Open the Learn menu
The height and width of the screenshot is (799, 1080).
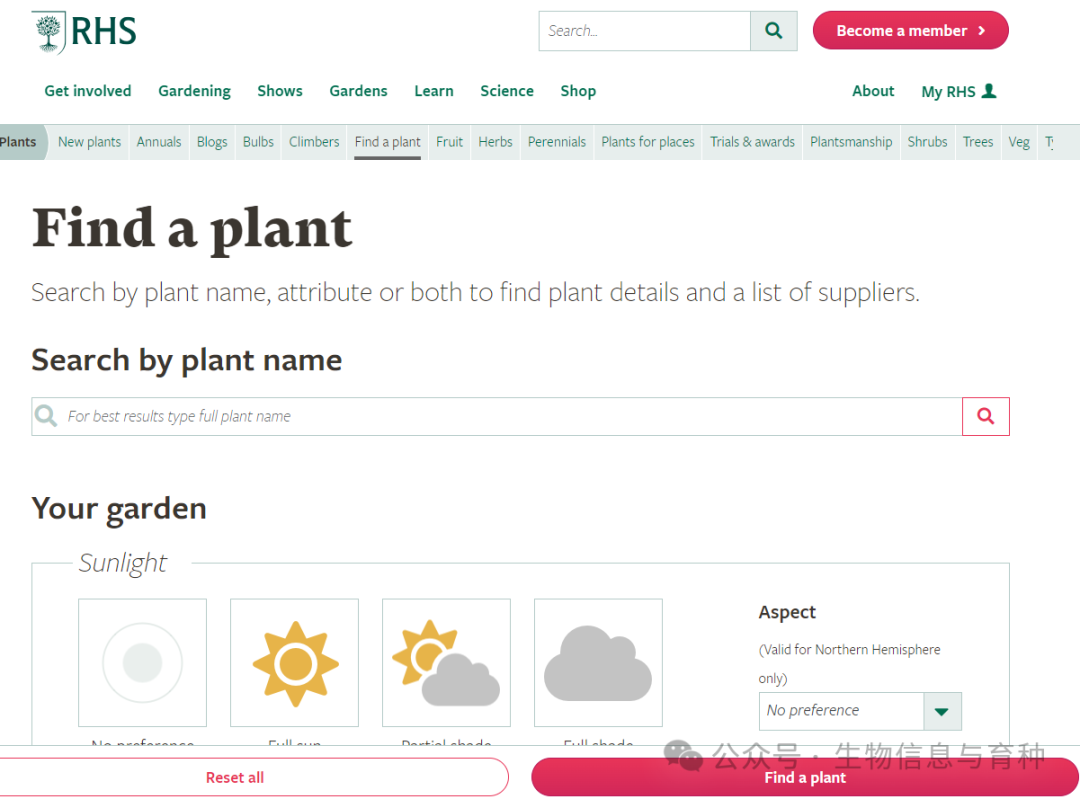[434, 91]
